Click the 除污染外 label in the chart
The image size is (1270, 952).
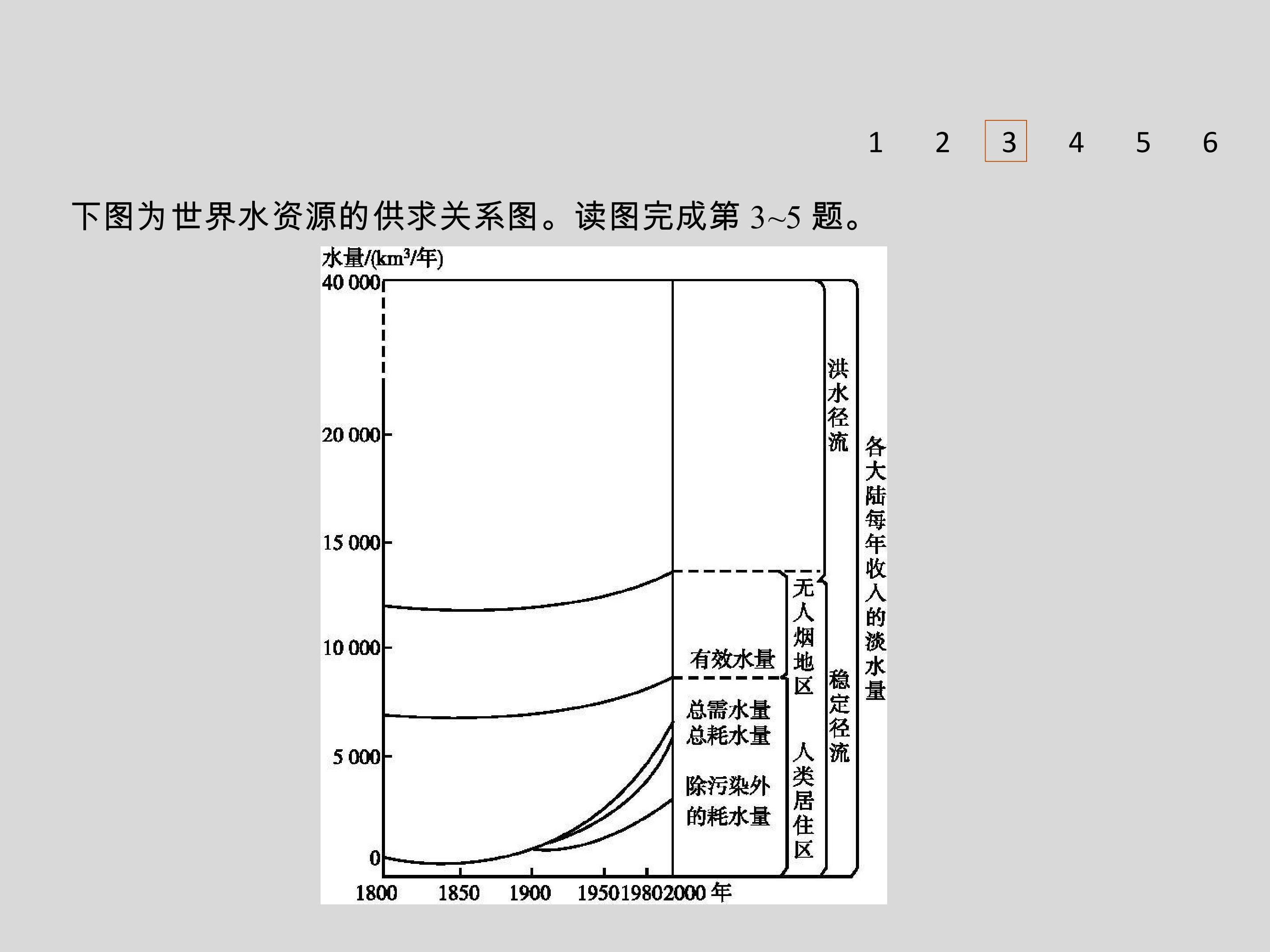728,786
